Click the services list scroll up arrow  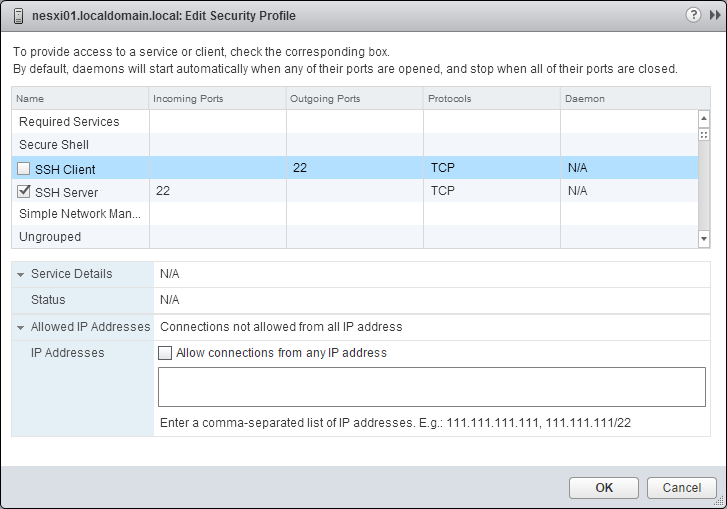coord(703,118)
